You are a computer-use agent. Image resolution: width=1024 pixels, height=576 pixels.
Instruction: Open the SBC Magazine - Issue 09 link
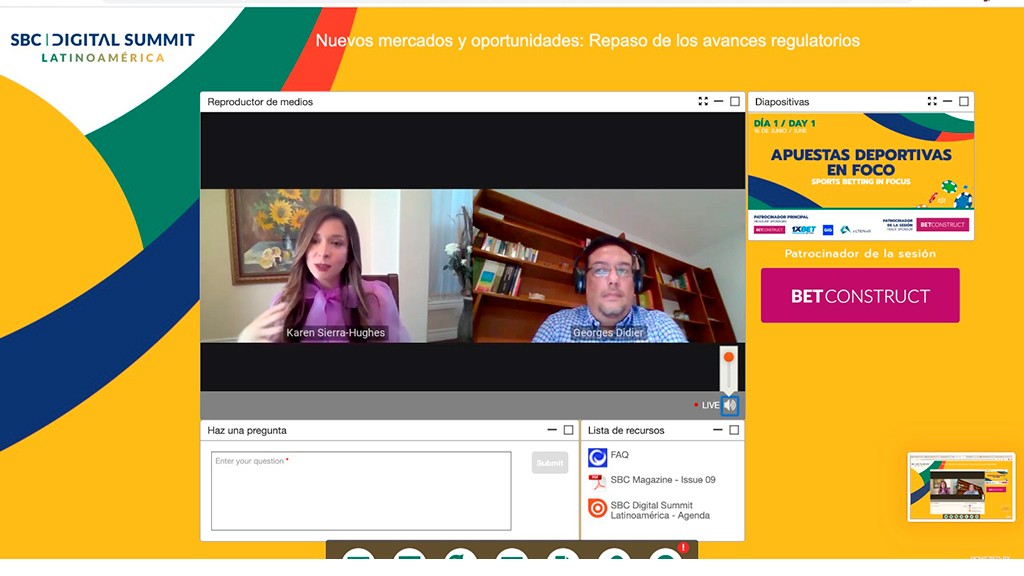(662, 480)
